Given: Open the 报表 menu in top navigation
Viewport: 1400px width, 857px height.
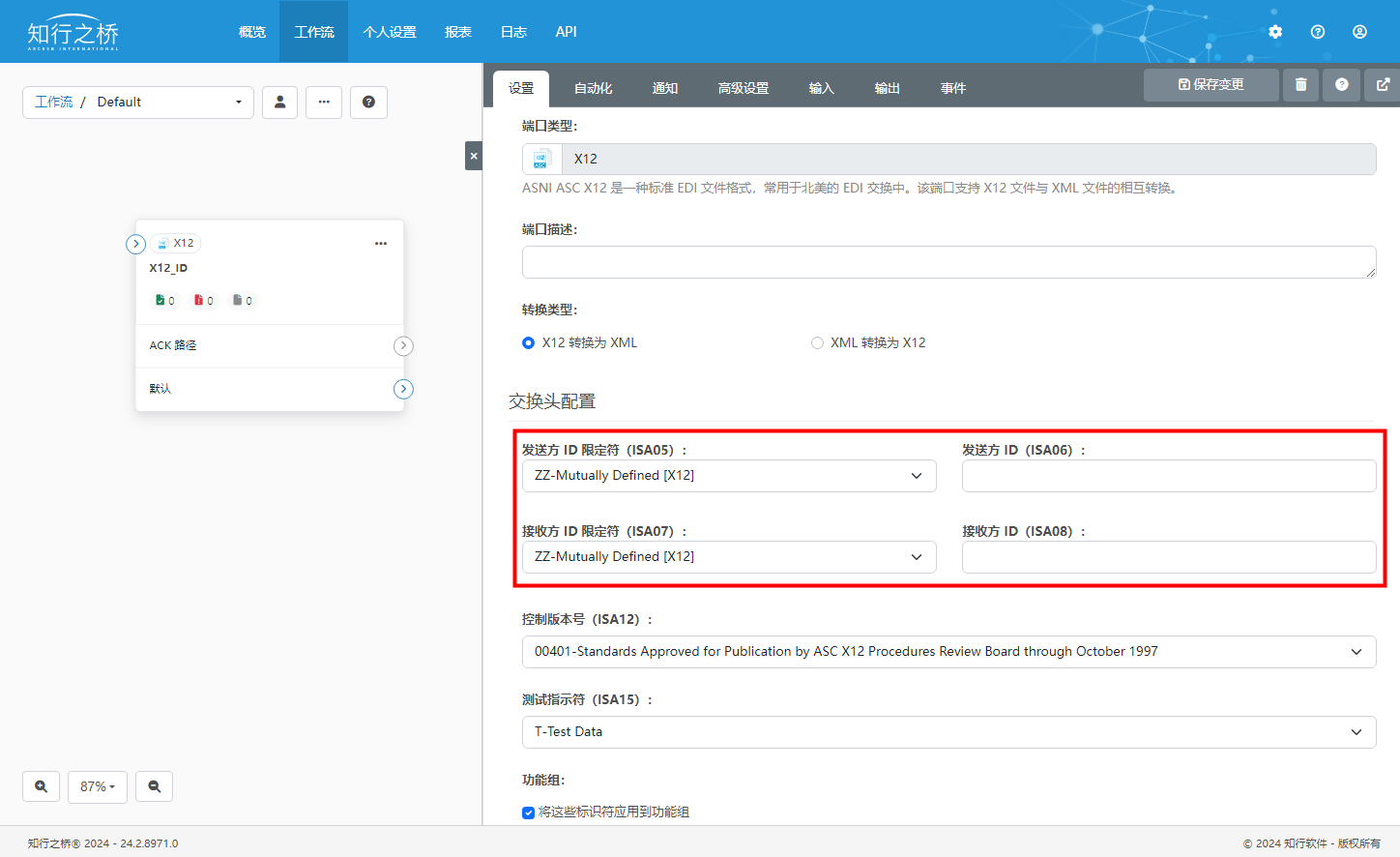Looking at the screenshot, I should [457, 32].
